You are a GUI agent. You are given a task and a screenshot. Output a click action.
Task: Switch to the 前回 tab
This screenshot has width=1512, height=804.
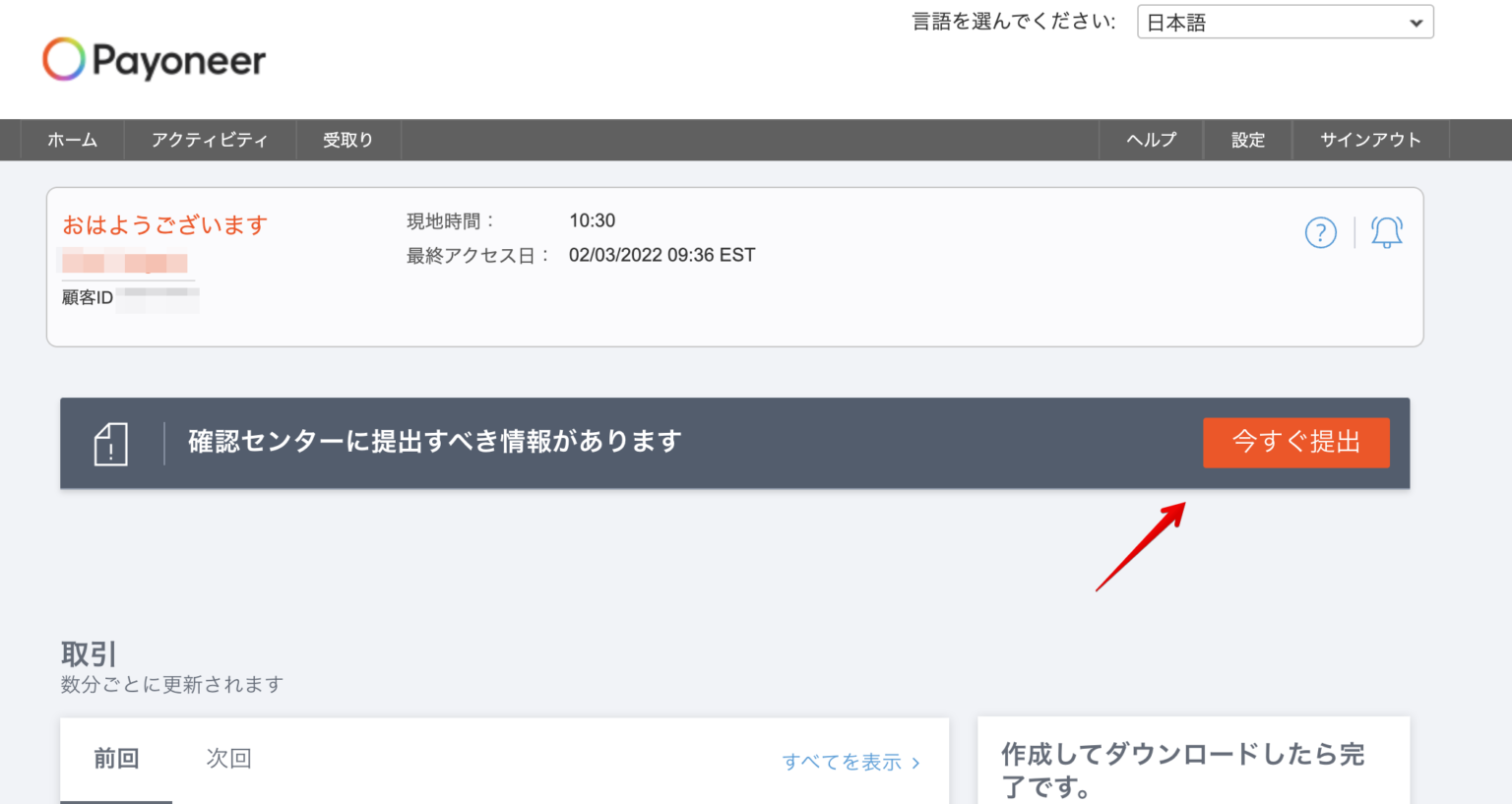[116, 759]
